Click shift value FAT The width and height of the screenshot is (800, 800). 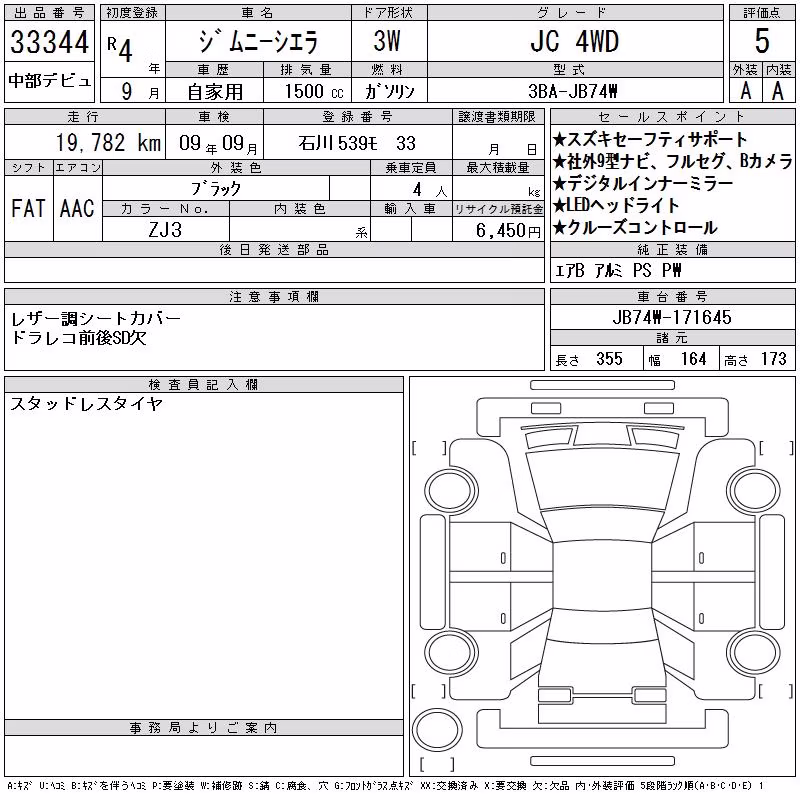pyautogui.click(x=28, y=208)
